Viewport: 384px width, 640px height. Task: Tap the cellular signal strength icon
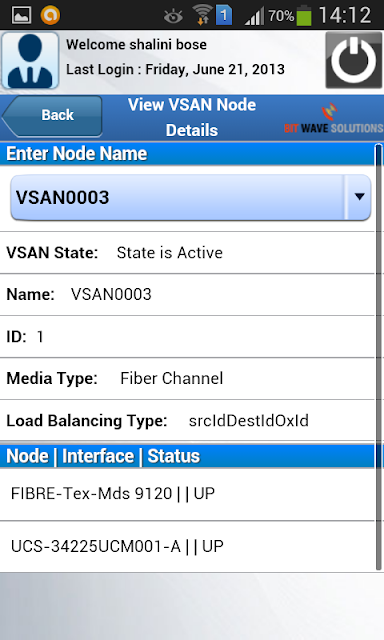point(254,16)
